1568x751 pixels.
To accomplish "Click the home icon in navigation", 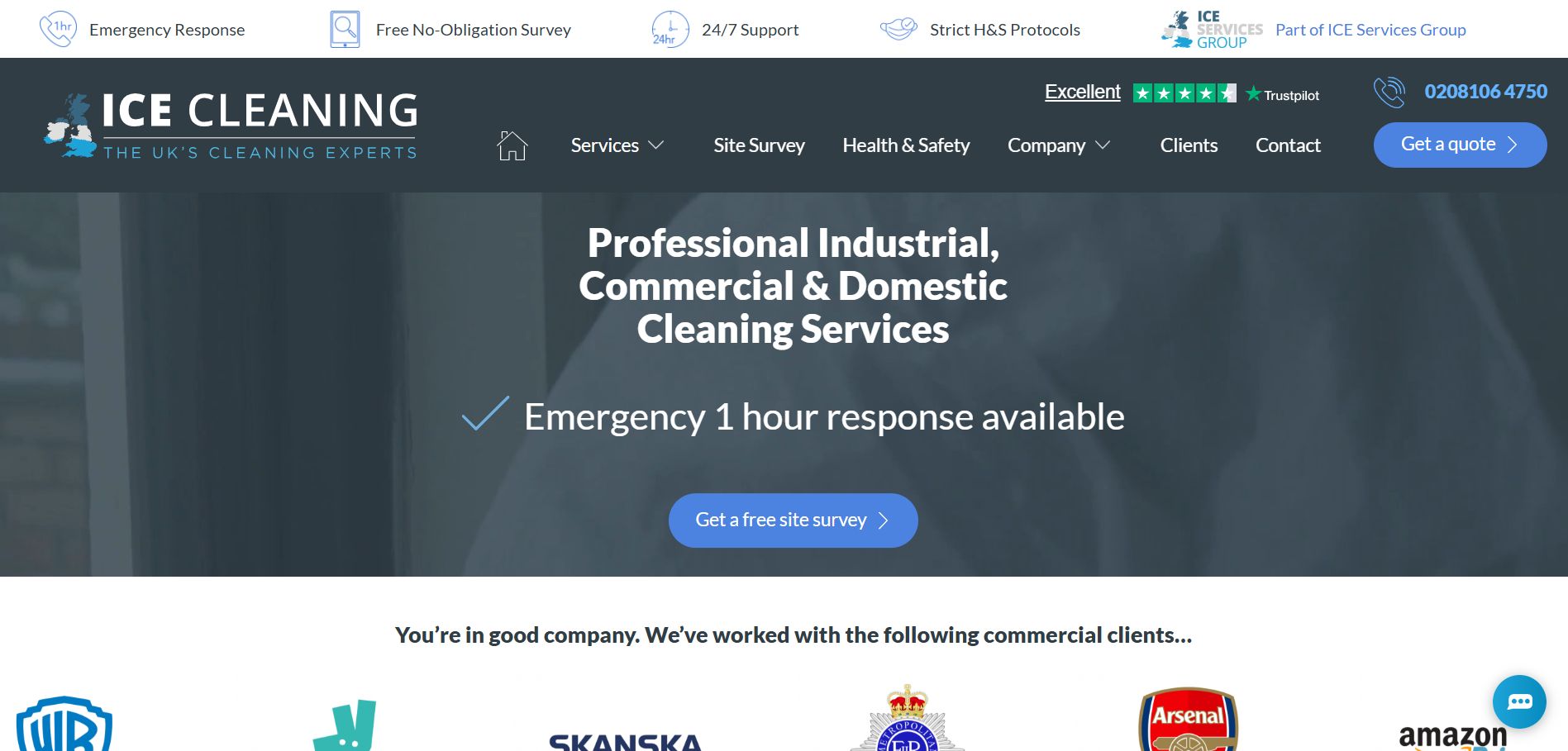I will point(512,145).
